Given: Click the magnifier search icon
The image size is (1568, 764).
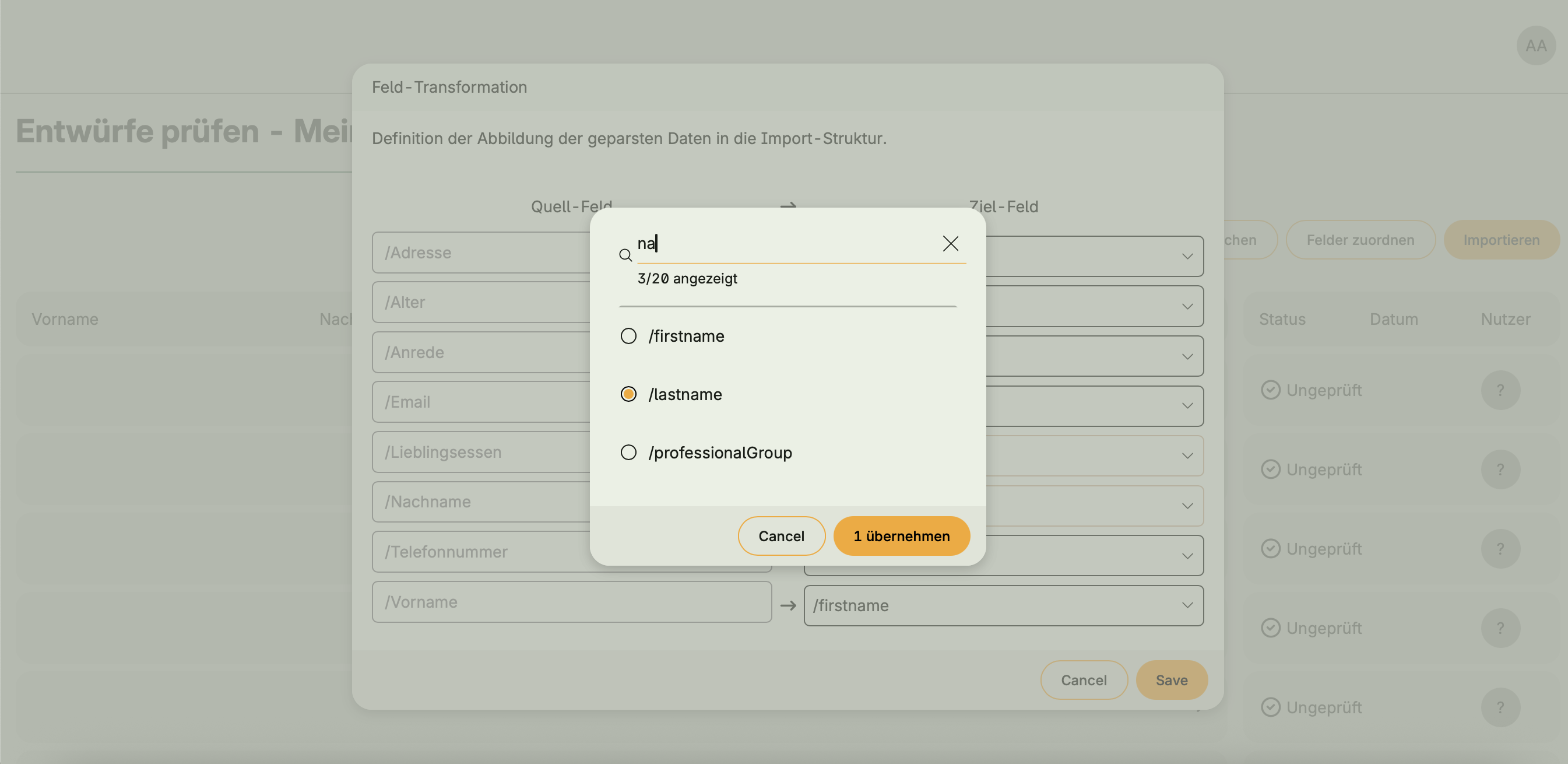Looking at the screenshot, I should (625, 255).
